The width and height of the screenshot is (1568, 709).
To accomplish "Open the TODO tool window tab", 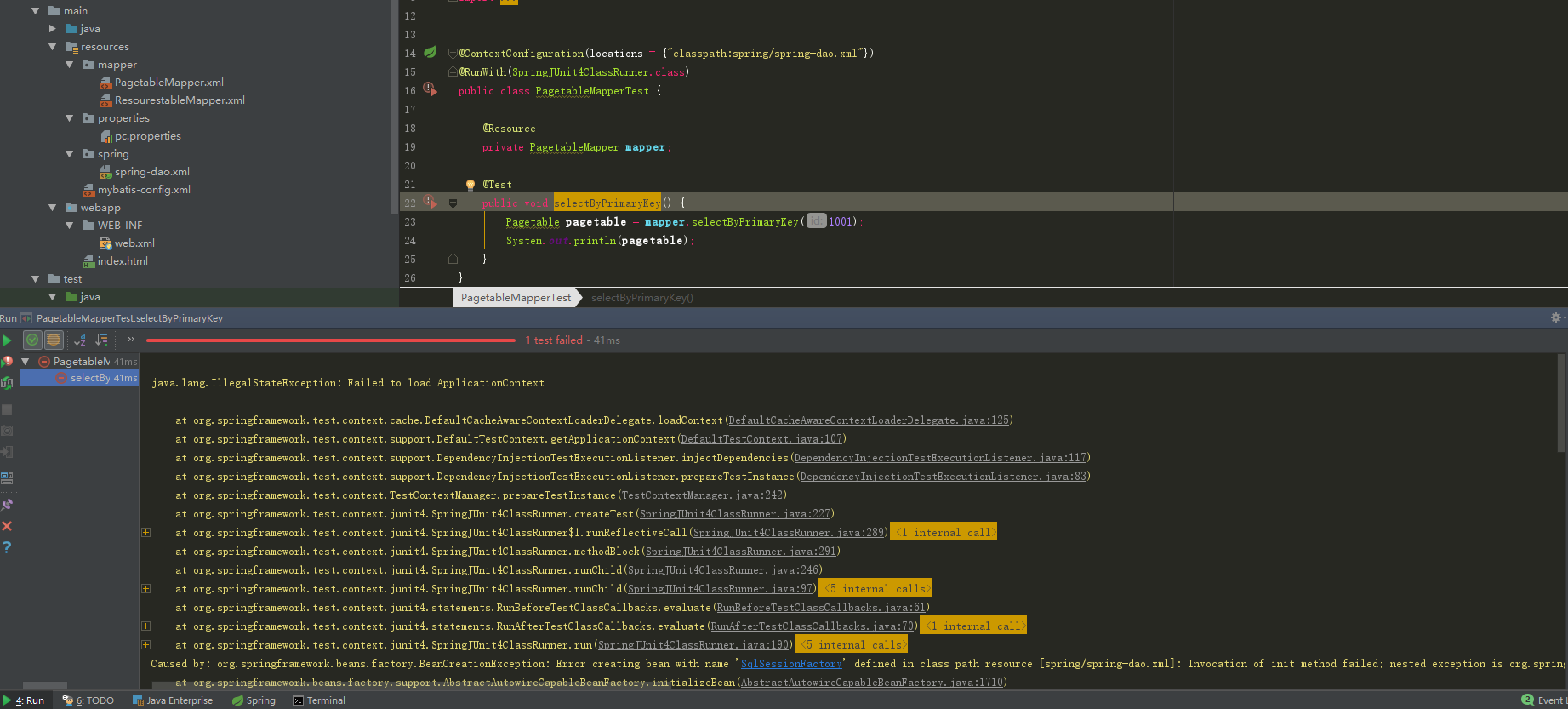I will point(88,700).
